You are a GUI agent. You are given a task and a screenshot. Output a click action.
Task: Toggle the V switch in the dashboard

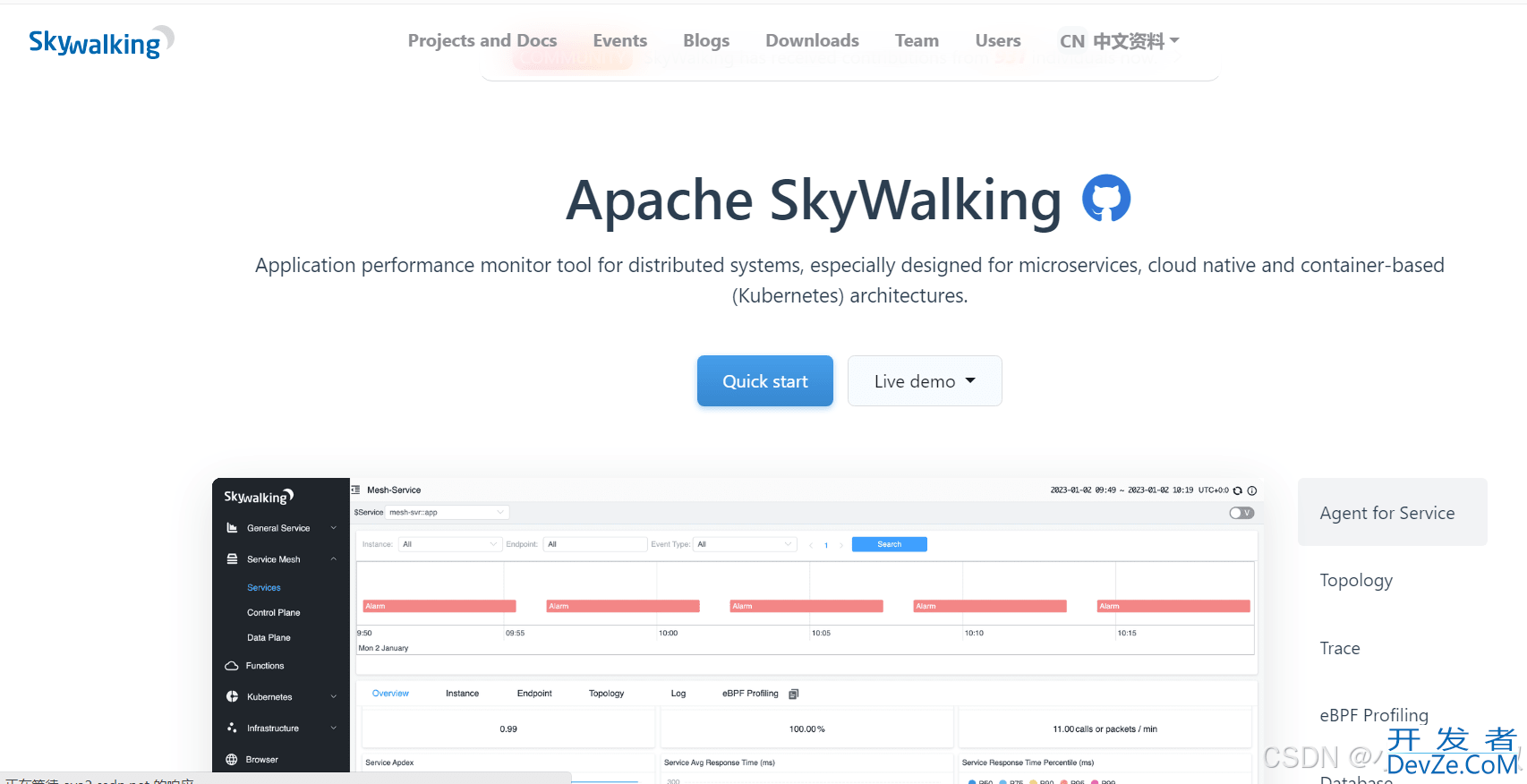1241,513
